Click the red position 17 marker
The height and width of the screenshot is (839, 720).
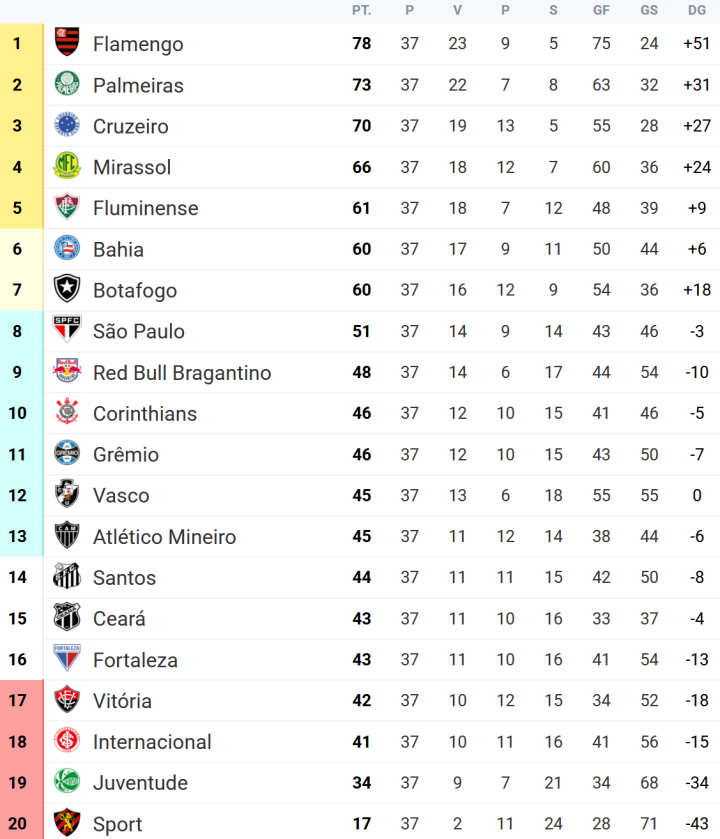click(x=17, y=700)
